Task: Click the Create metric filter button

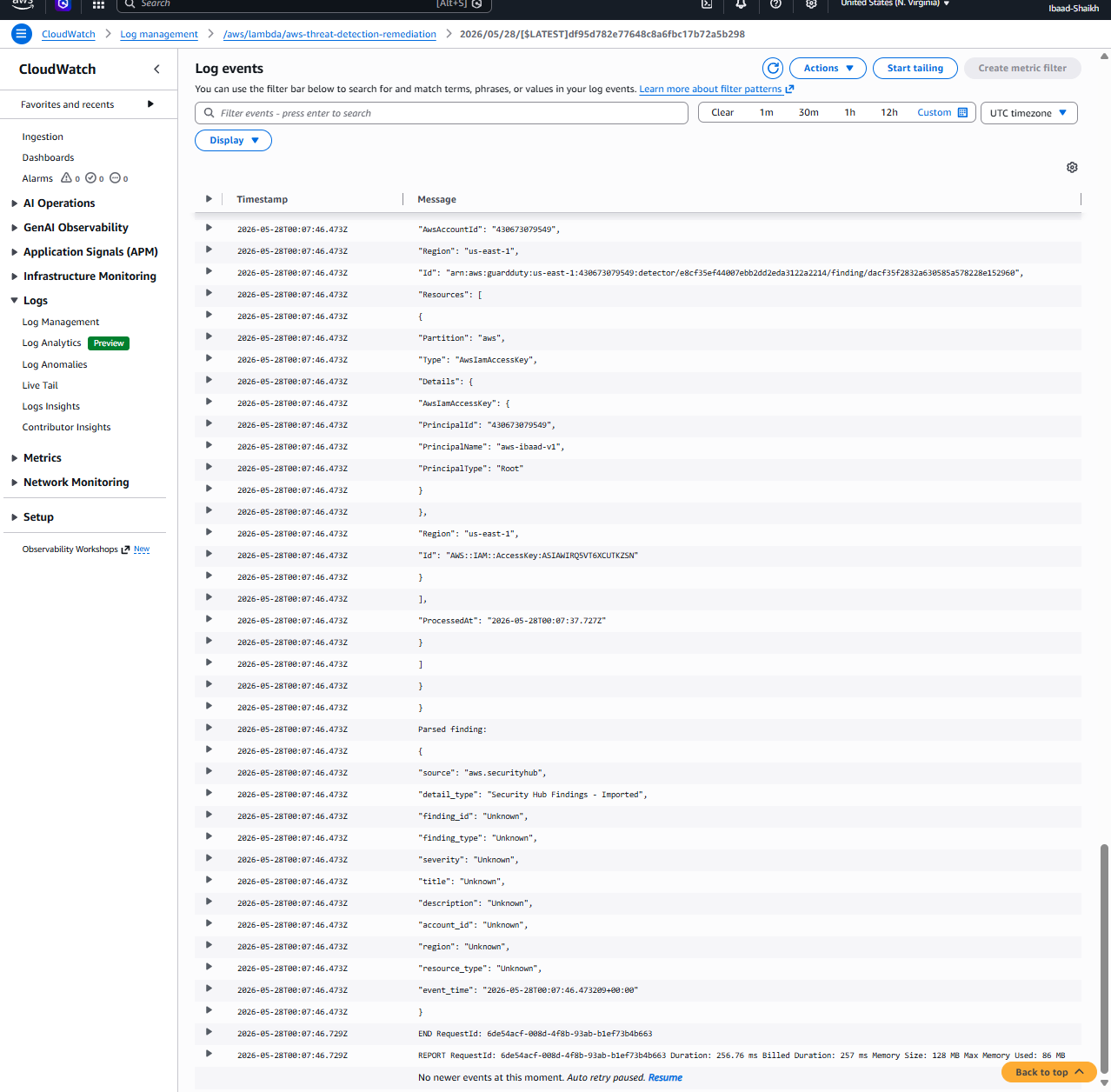Action: click(1022, 68)
